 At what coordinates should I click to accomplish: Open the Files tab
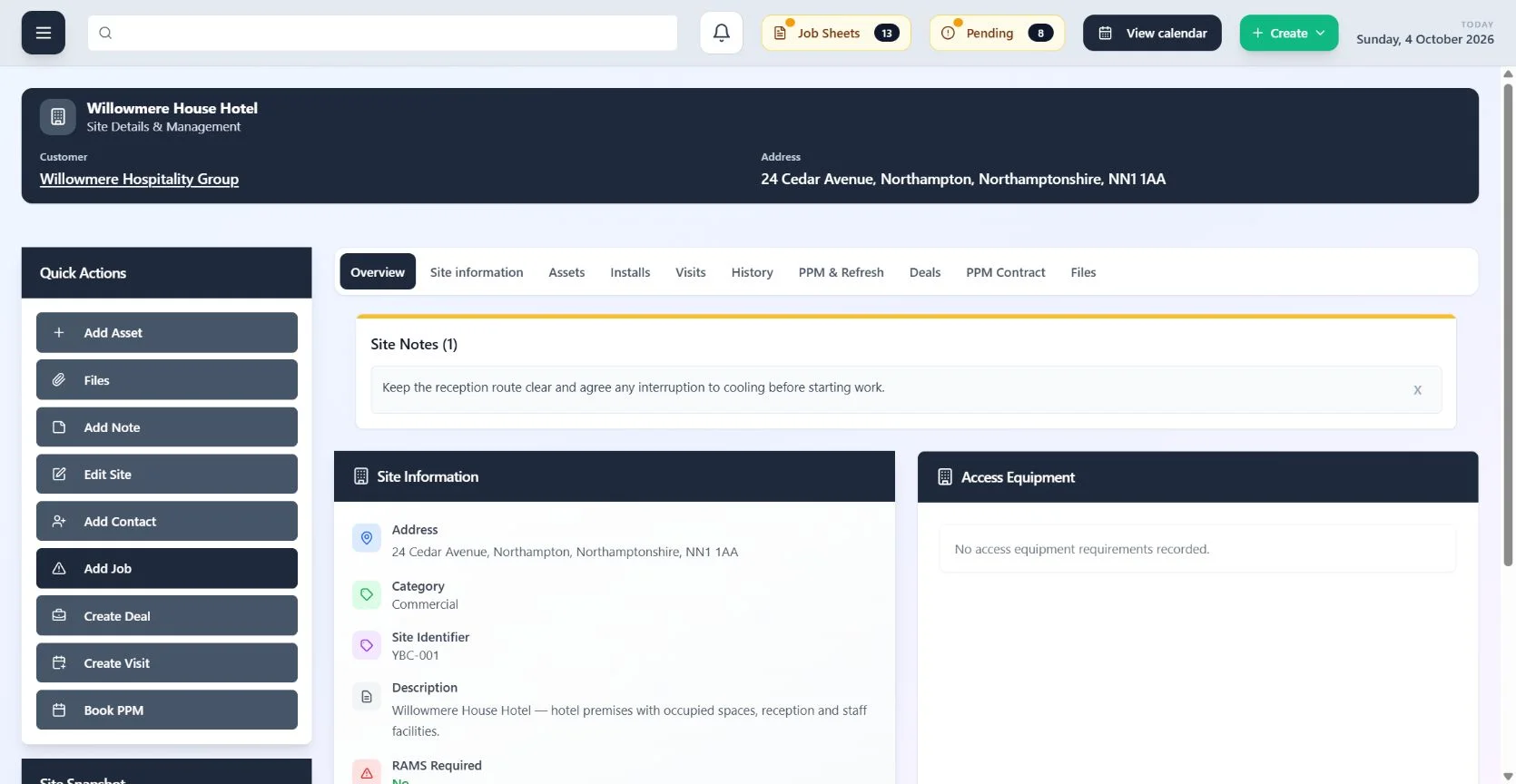1083,272
